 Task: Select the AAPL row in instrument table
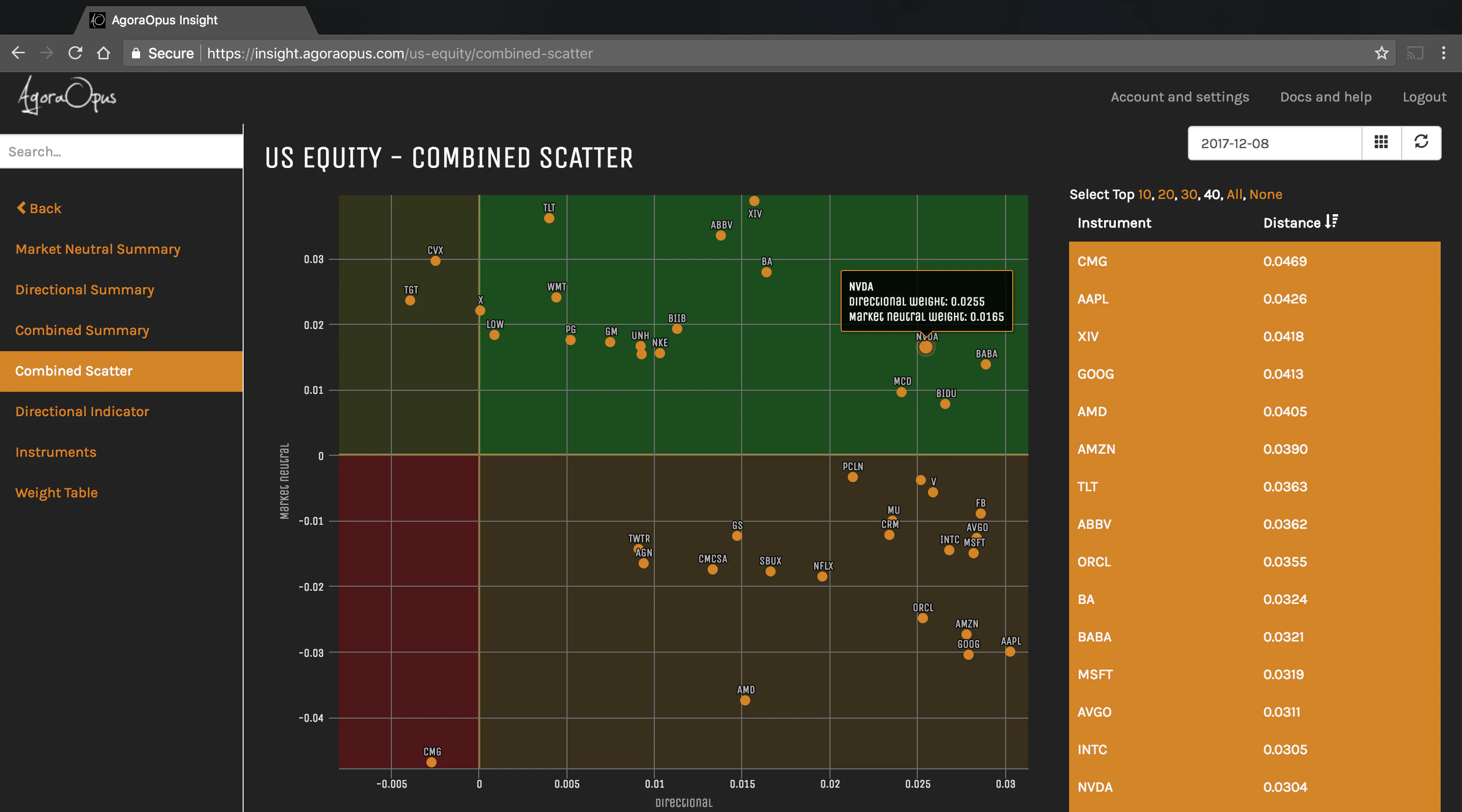coord(1254,298)
